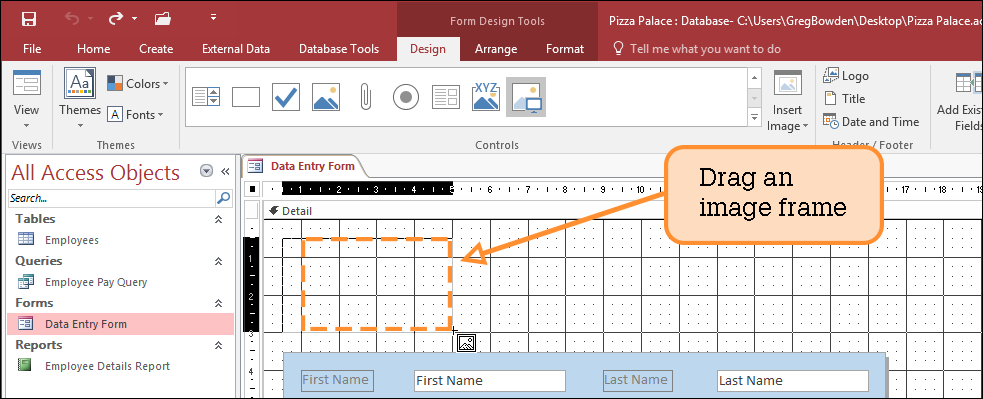Select the Option Button control
This screenshot has width=983, height=399.
406,97
